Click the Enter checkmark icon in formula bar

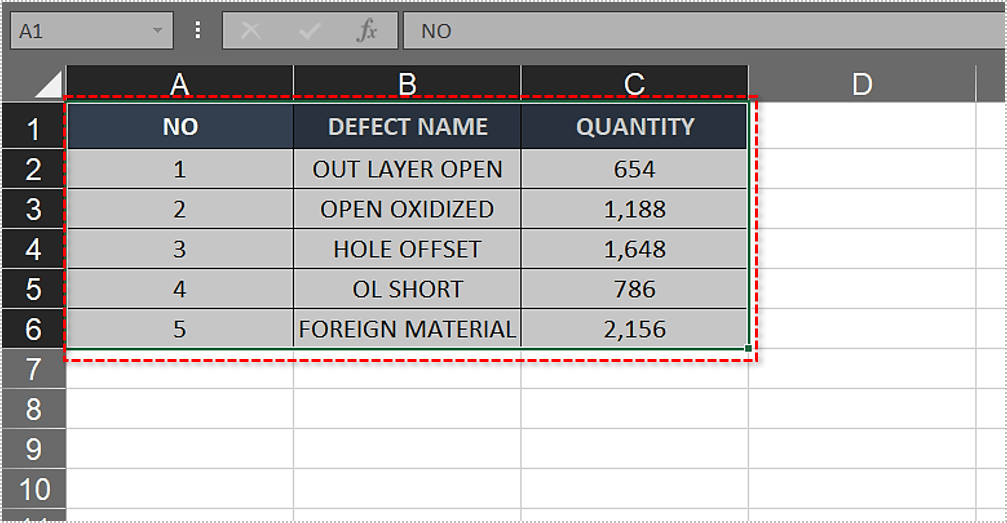click(x=309, y=31)
